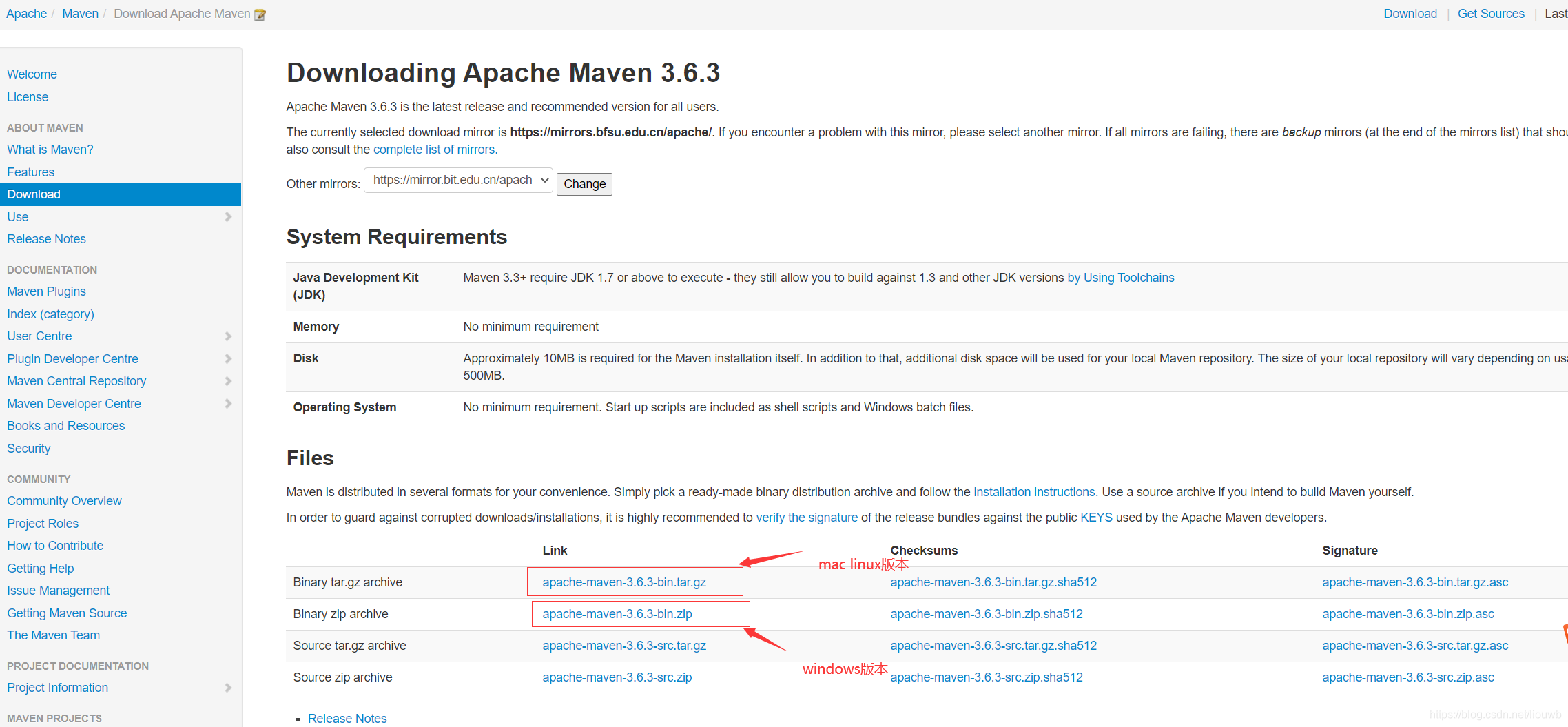Image resolution: width=1568 pixels, height=727 pixels.
Task: Go to Maven breadcrumb link
Action: [81, 14]
